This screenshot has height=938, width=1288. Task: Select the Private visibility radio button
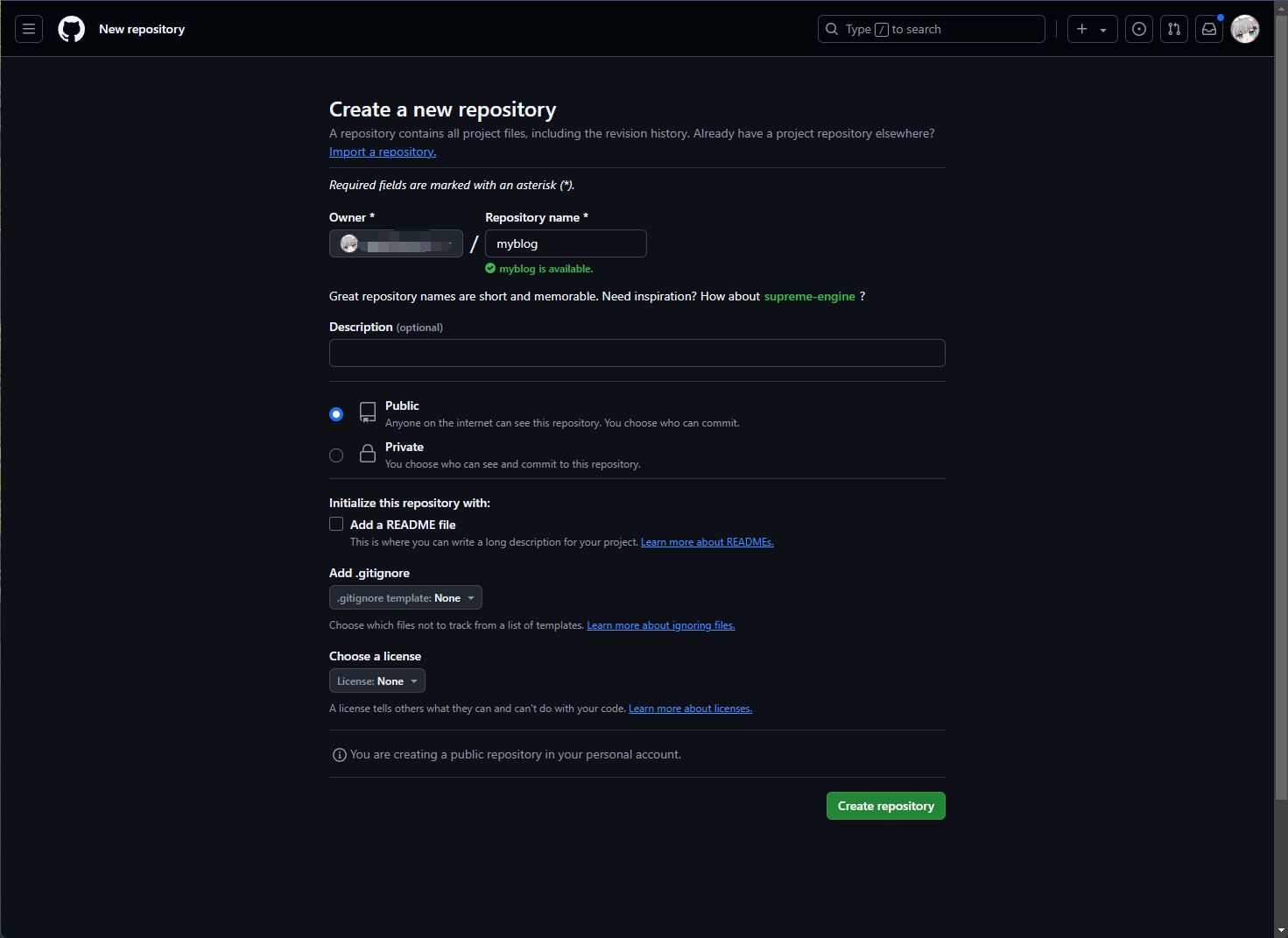pos(336,455)
